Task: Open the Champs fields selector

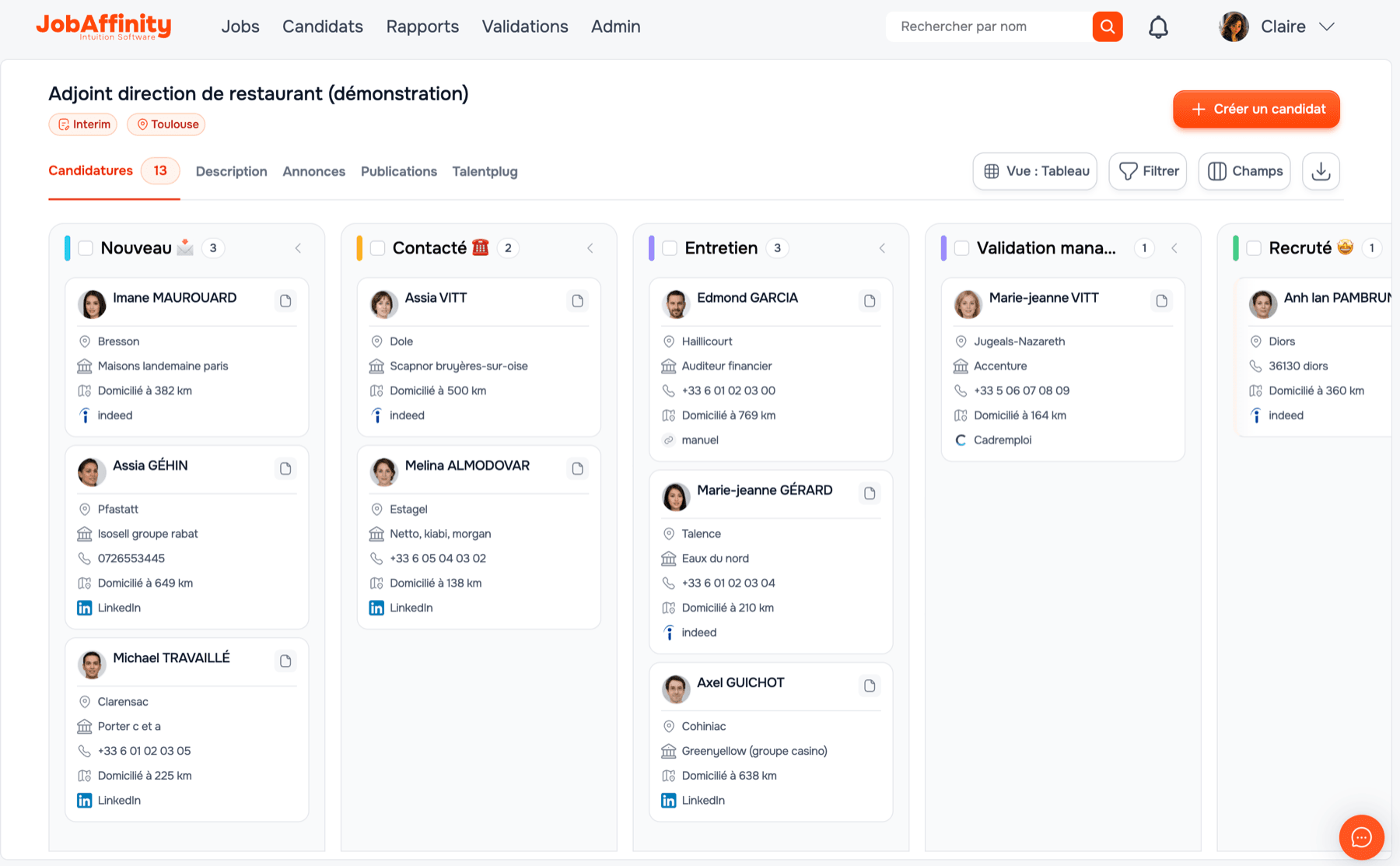Action: 1244,171
